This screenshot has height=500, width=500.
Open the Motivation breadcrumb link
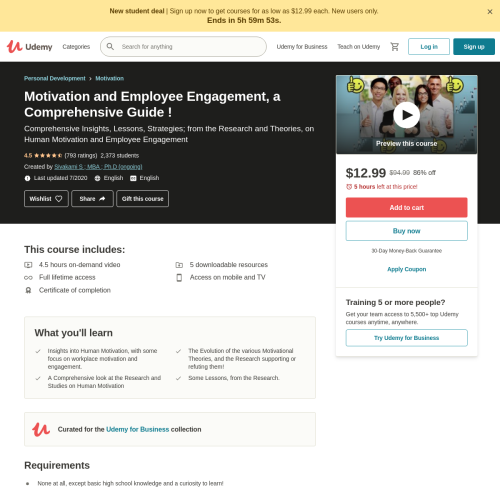110,78
